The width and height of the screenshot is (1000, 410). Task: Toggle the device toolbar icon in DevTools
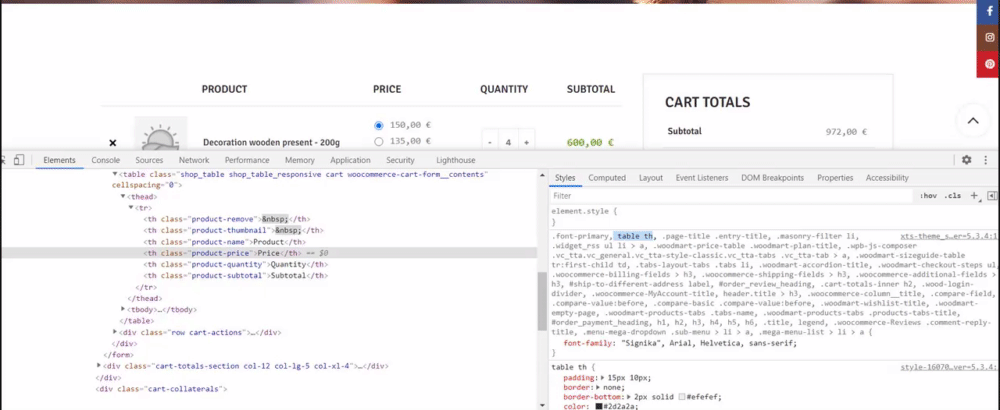coord(19,160)
